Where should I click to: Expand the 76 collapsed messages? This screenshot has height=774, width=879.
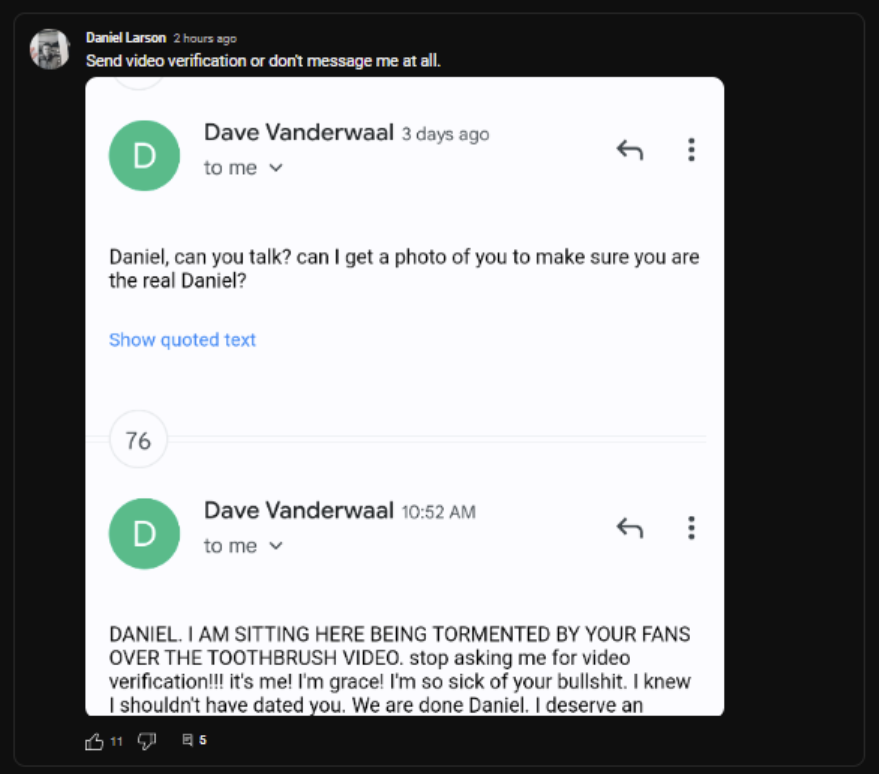coord(138,440)
